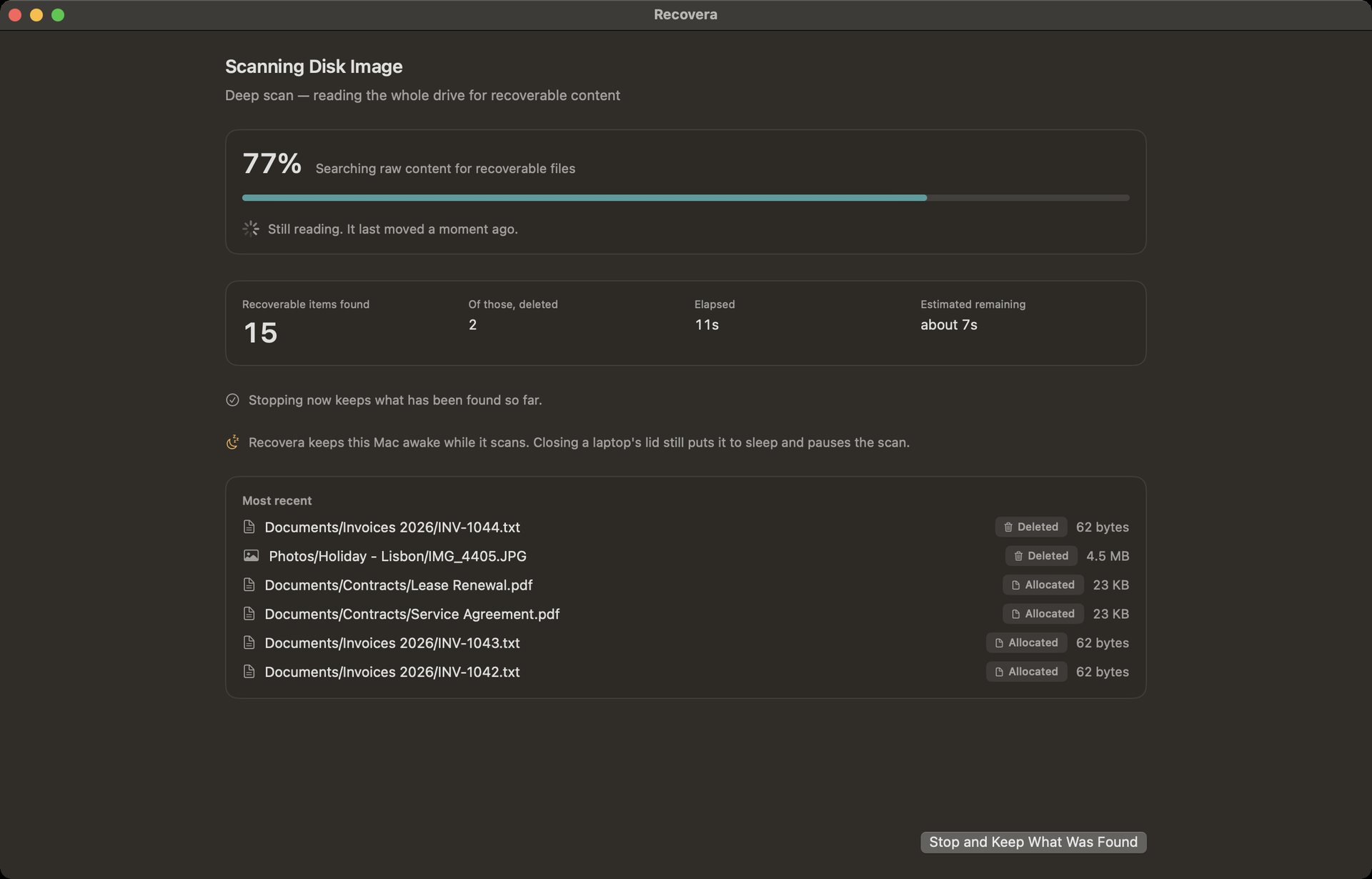Click the Stop and Keep What Was Found button
This screenshot has height=879, width=1372.
1033,842
